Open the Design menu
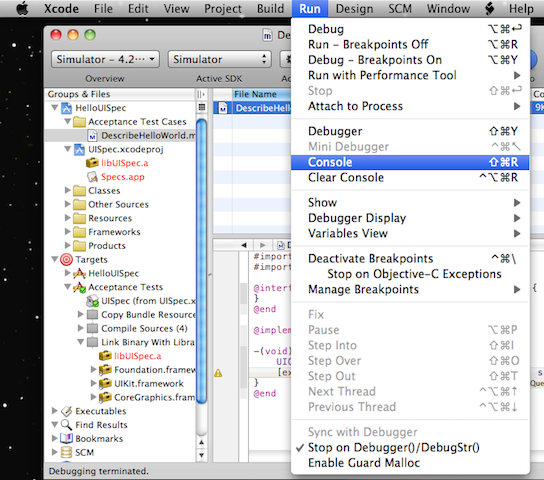Screen dimensions: 544x480 pyautogui.click(x=354, y=8)
